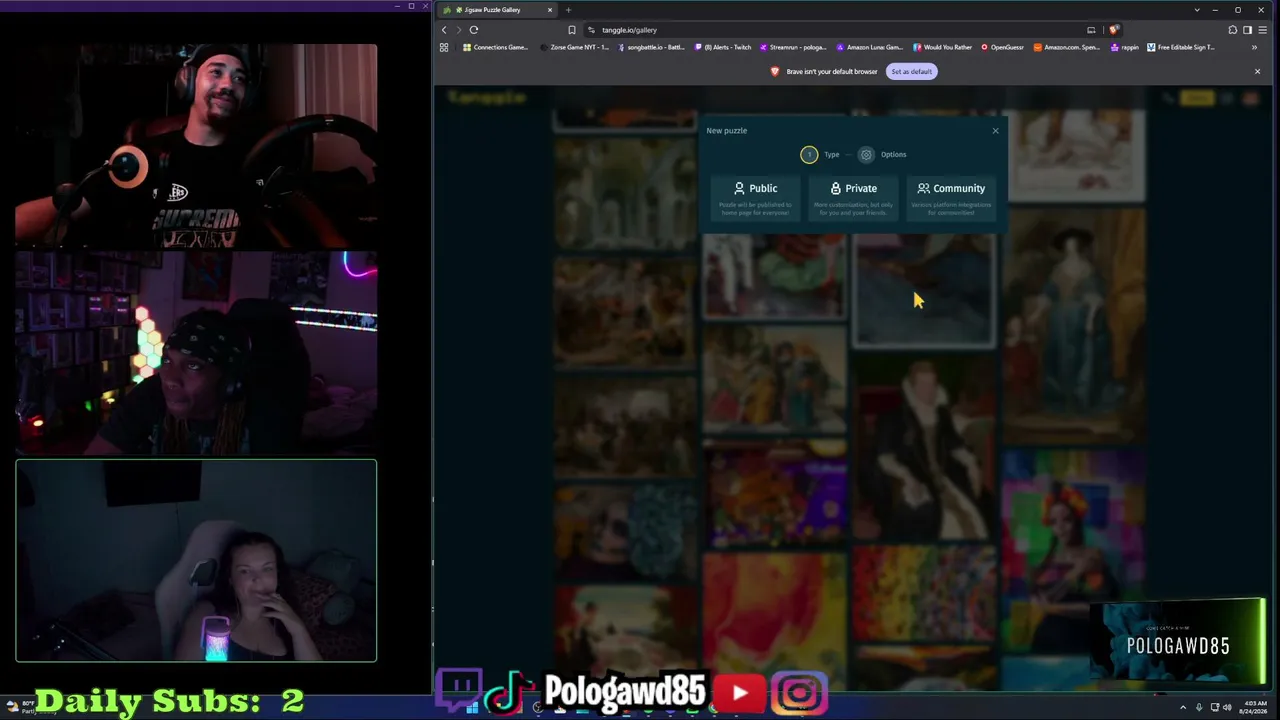Screen dimensions: 1280x720
Task: Open the microphone indicator in system tray
Action: pyautogui.click(x=1199, y=707)
